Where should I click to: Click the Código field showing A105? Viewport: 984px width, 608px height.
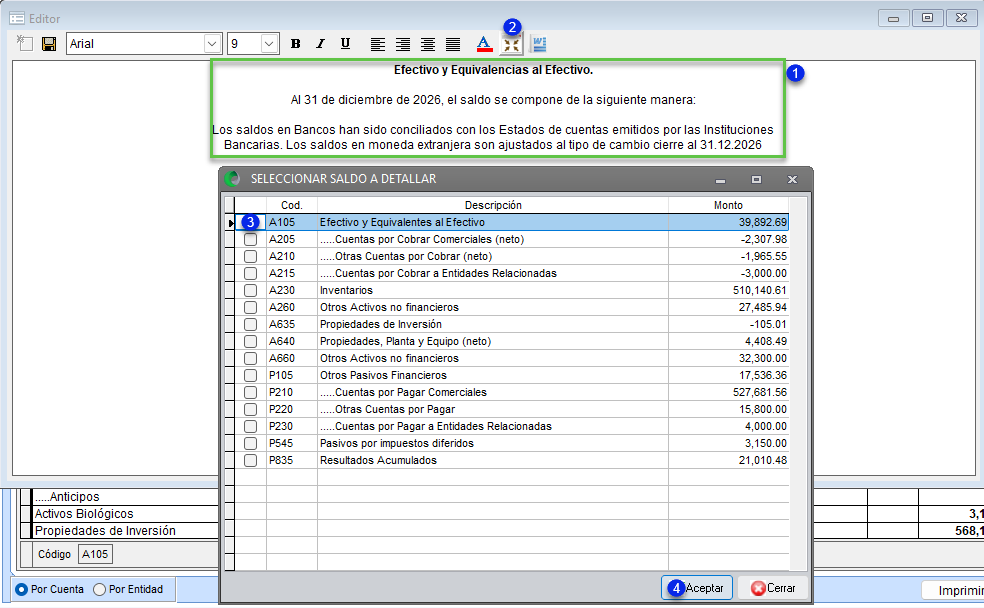tap(95, 554)
